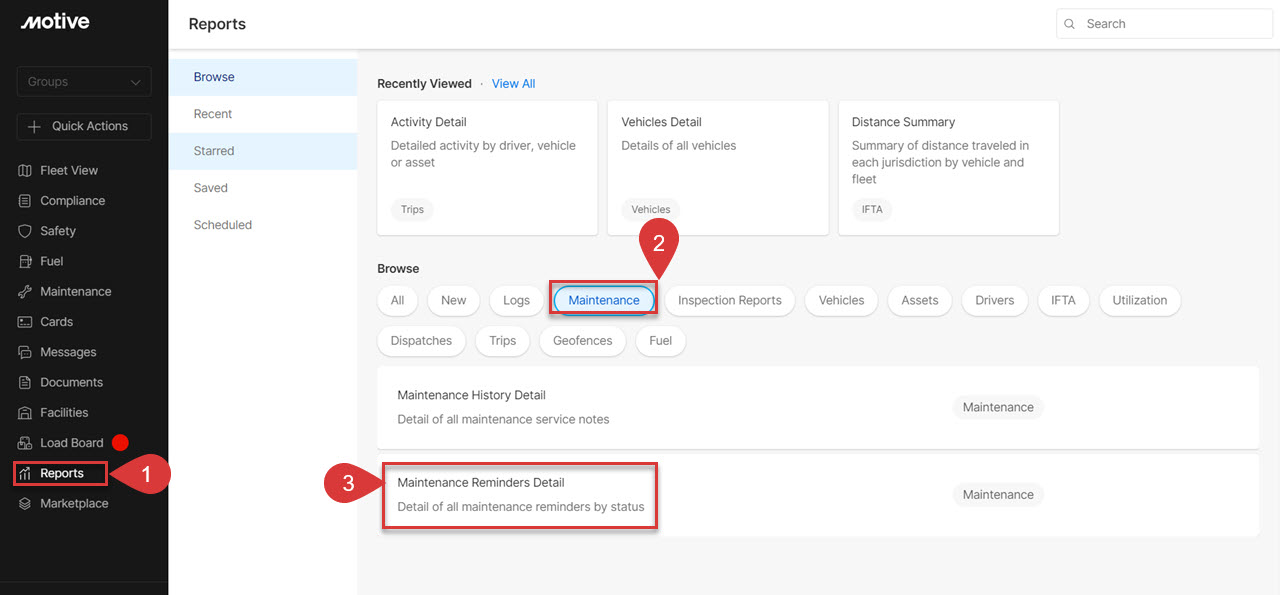Open the Distance Summary report card
The width and height of the screenshot is (1280, 595).
point(948,167)
